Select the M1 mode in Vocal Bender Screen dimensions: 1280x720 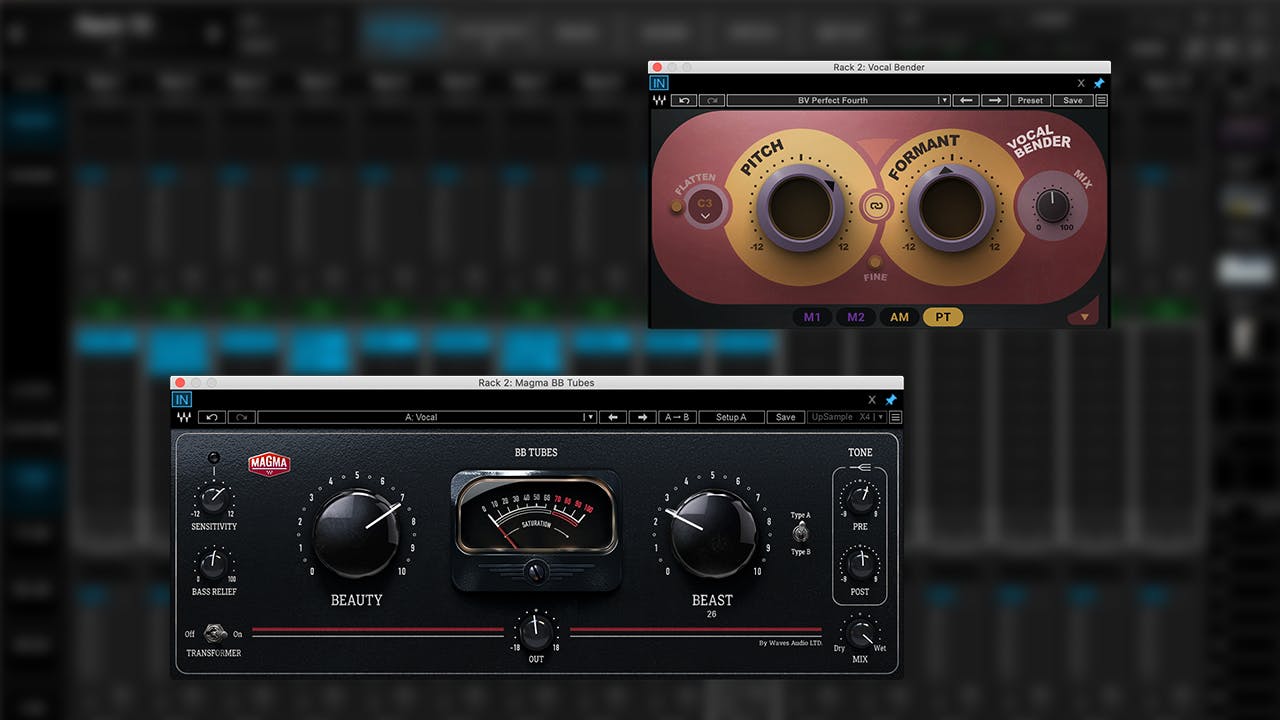pyautogui.click(x=812, y=316)
